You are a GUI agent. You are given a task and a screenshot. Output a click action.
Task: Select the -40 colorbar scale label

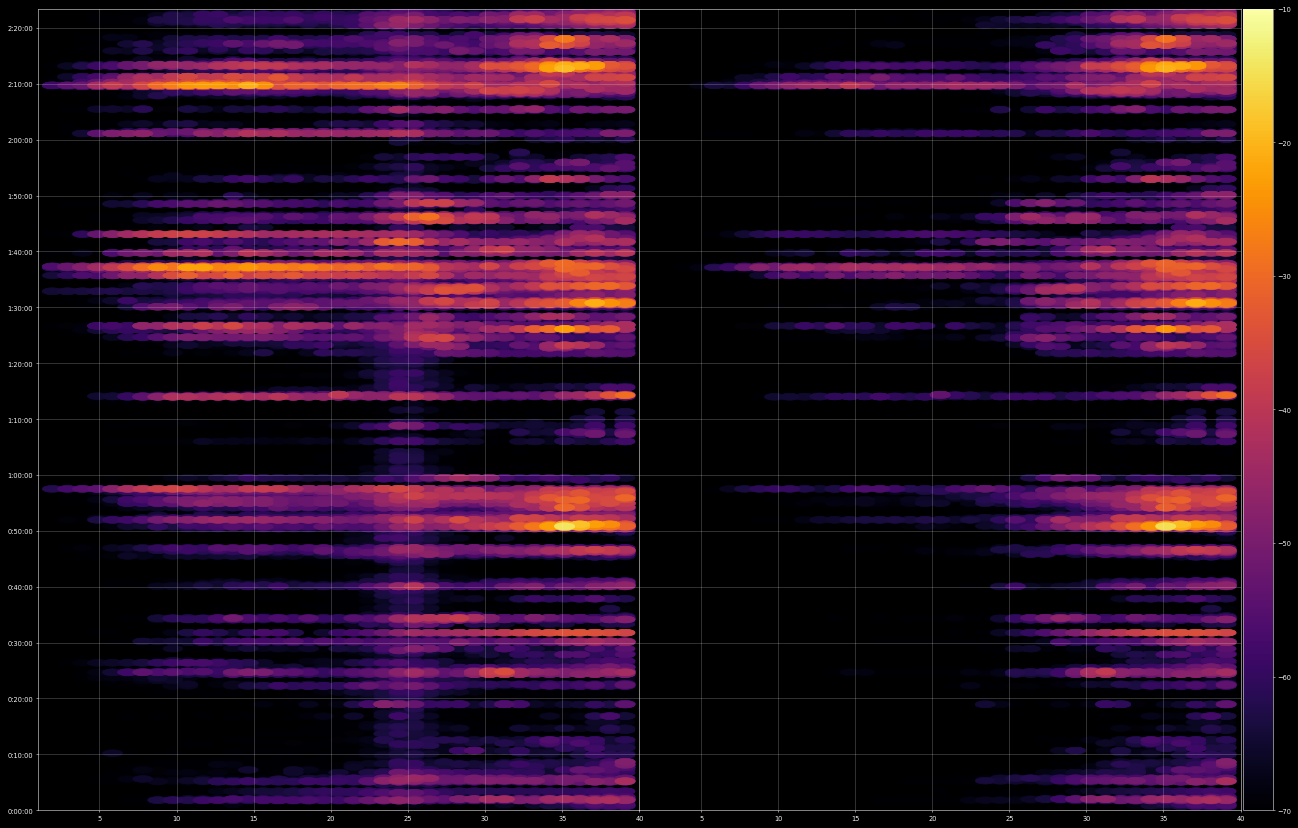tap(1283, 410)
